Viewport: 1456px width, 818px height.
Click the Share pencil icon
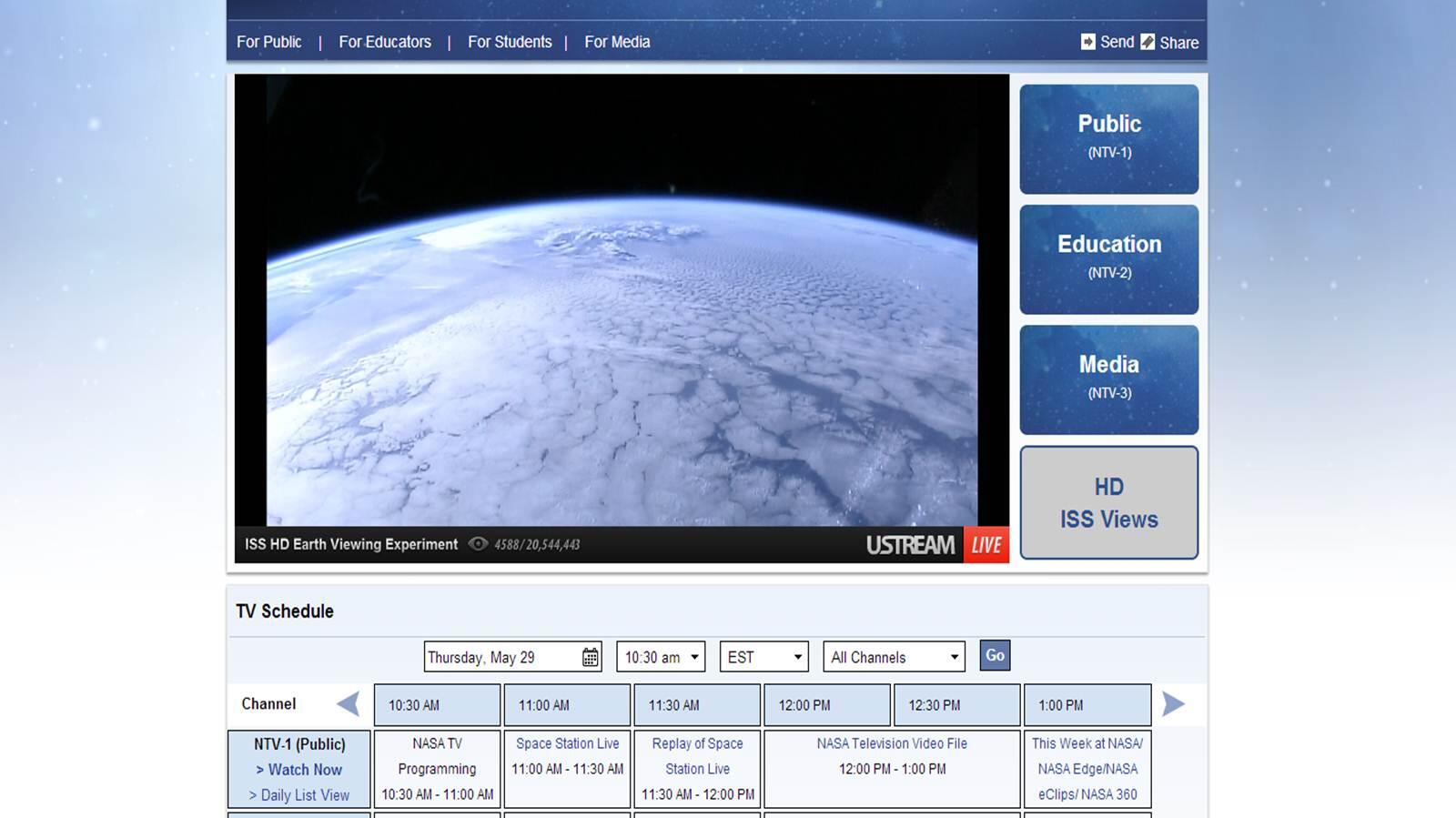[1148, 42]
